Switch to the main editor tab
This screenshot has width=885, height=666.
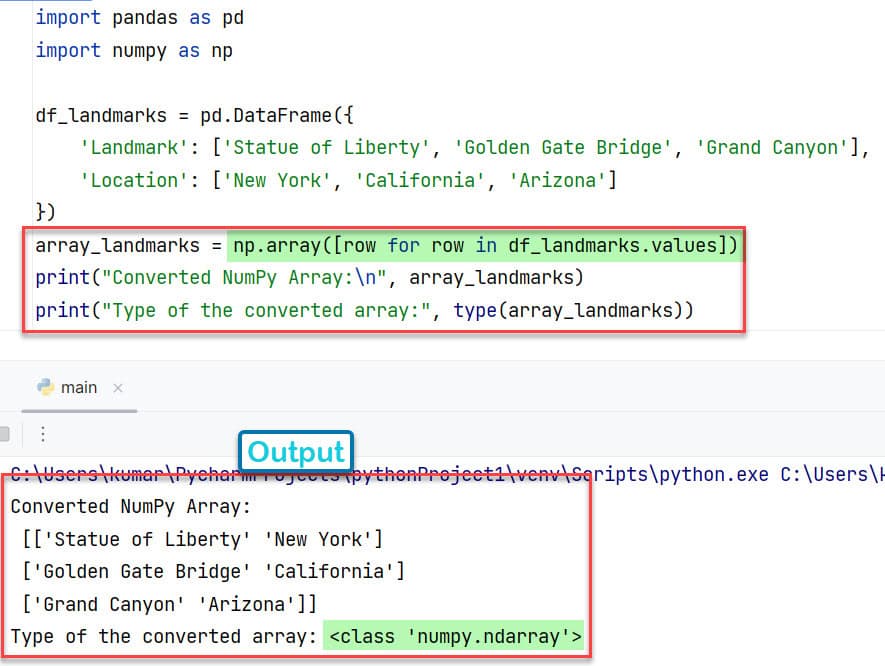80,387
